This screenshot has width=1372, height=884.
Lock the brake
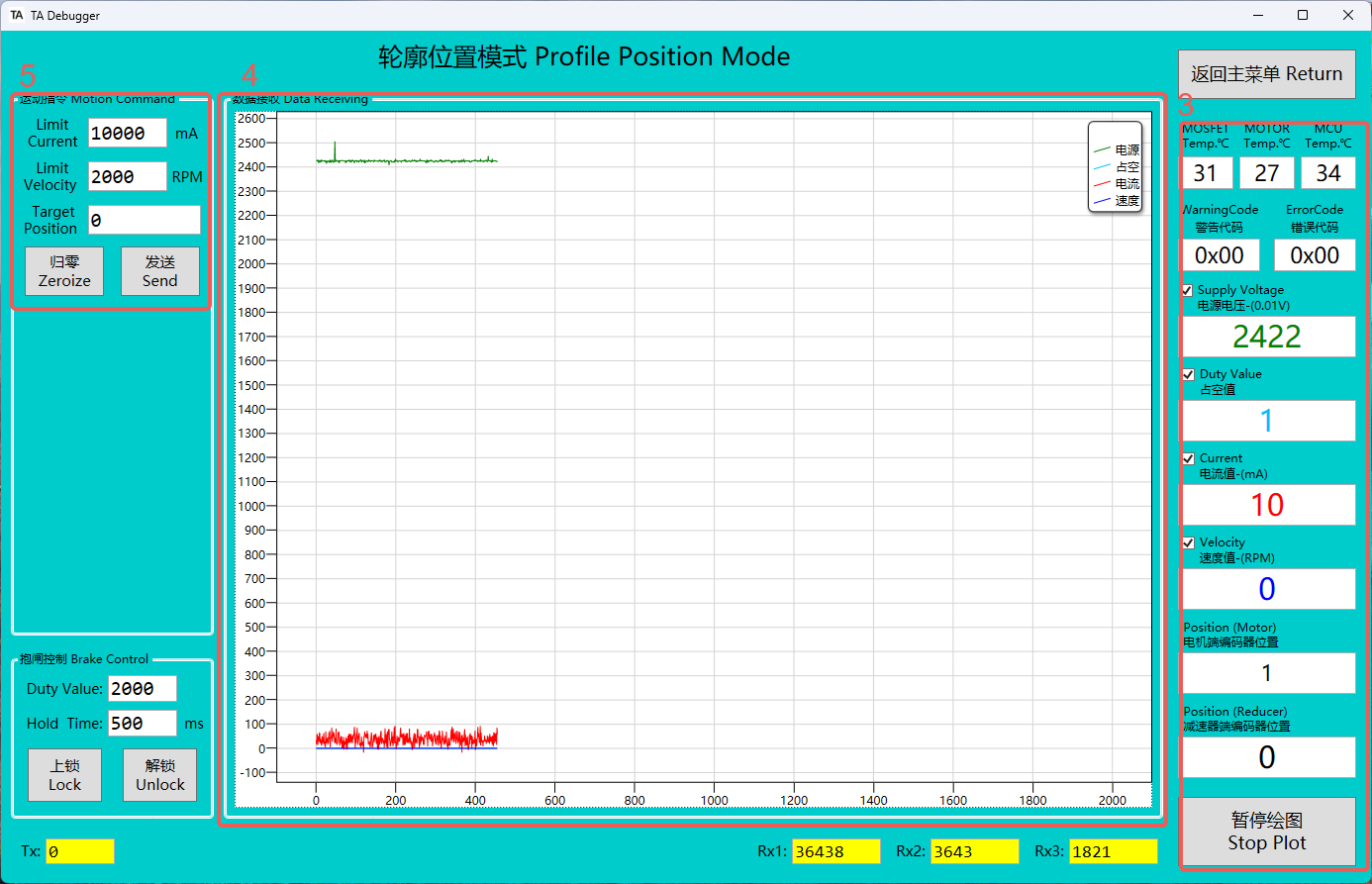point(65,775)
